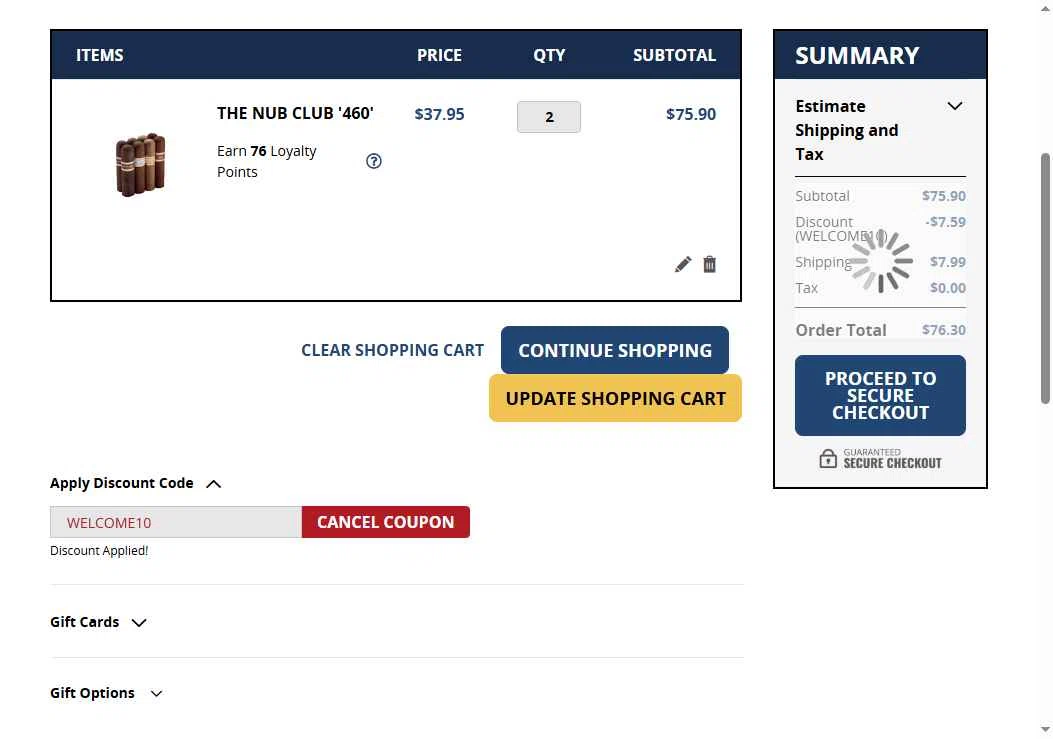Click the page vertical scrollbar thumb
Screen dimensions: 1053x739
pos(1046,278)
